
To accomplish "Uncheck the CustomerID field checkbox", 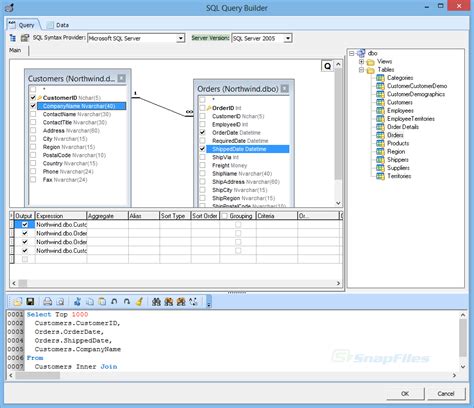I will tap(33, 98).
